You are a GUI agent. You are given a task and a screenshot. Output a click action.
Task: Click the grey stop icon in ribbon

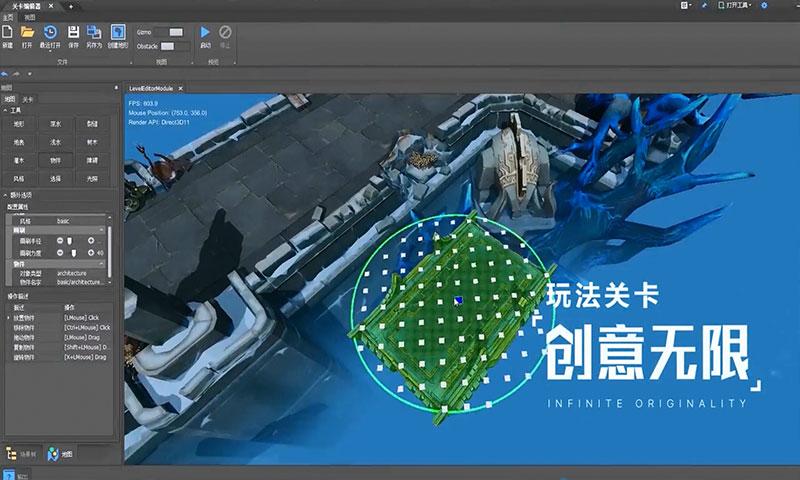pyautogui.click(x=225, y=32)
